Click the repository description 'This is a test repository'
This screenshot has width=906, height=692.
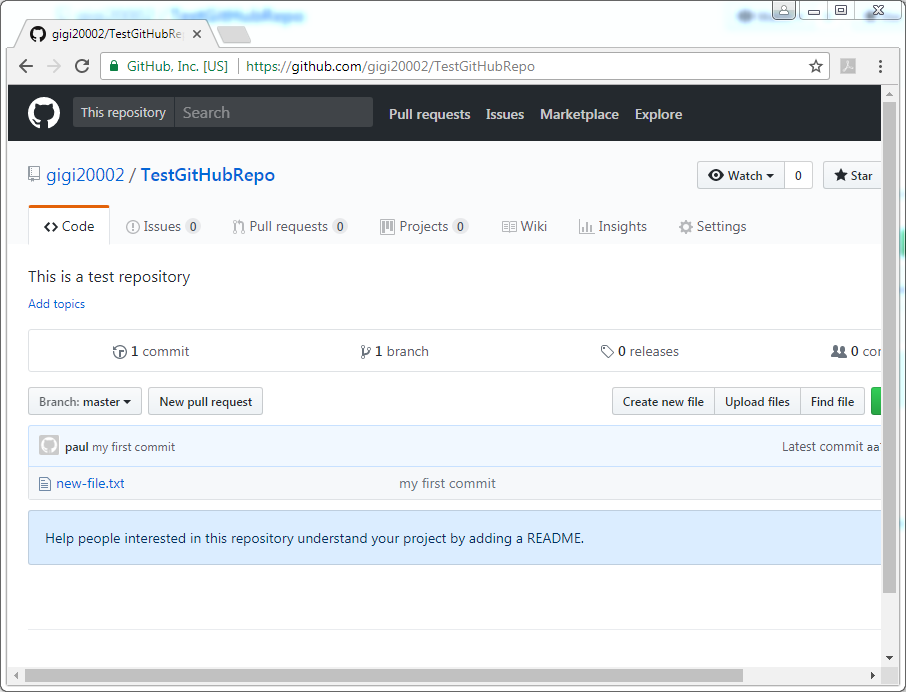(x=109, y=277)
